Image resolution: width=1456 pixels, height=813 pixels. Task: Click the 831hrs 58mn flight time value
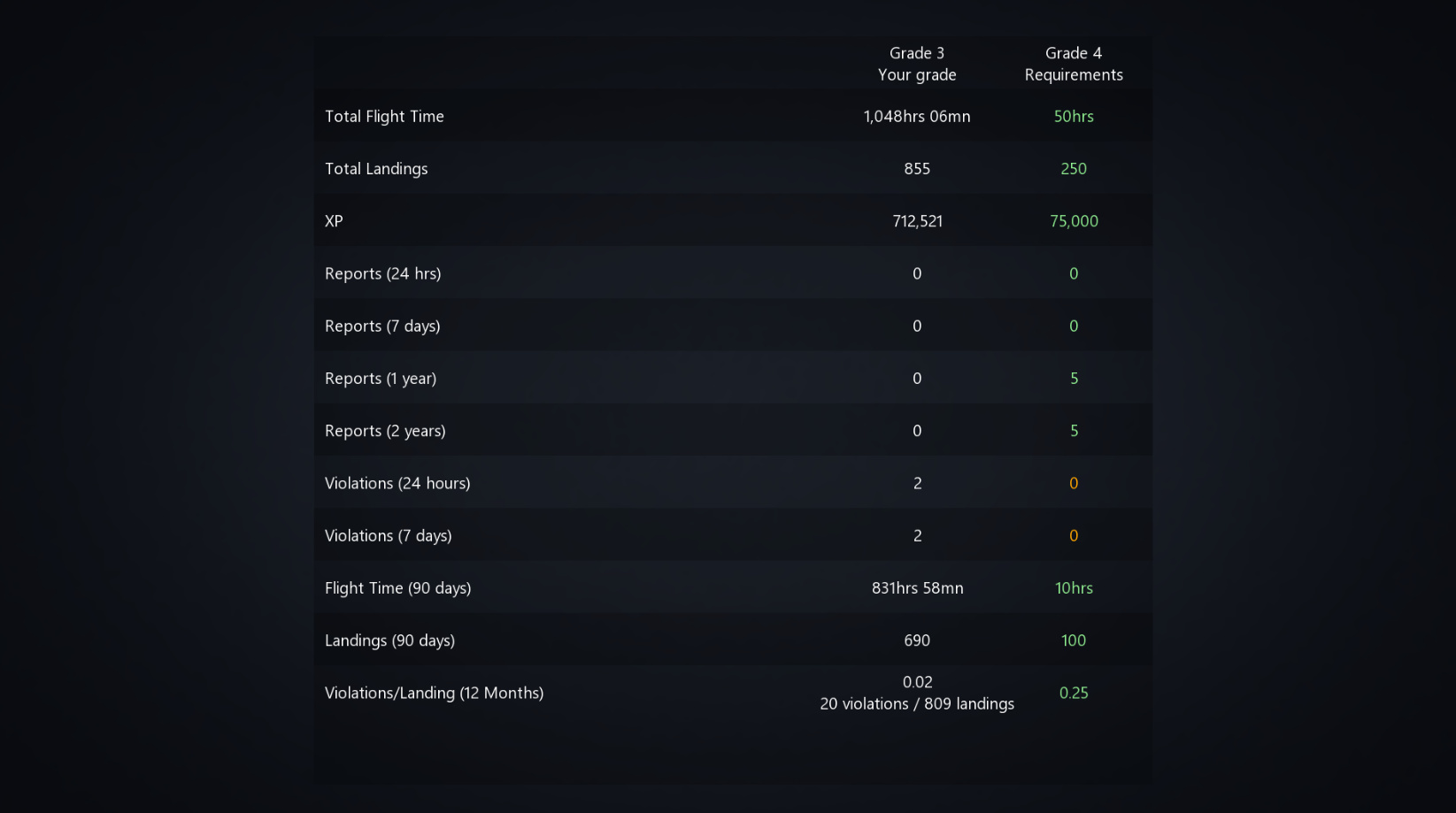pyautogui.click(x=917, y=588)
